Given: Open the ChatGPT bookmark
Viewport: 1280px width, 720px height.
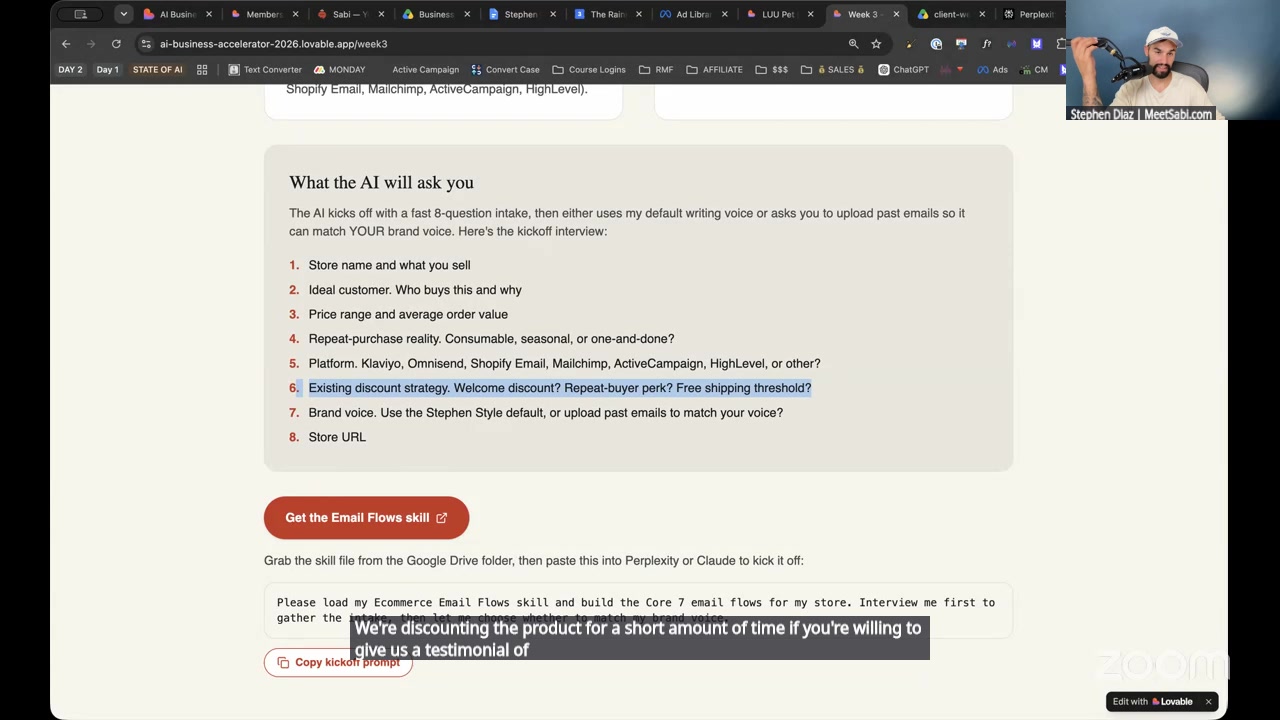Looking at the screenshot, I should tap(903, 70).
